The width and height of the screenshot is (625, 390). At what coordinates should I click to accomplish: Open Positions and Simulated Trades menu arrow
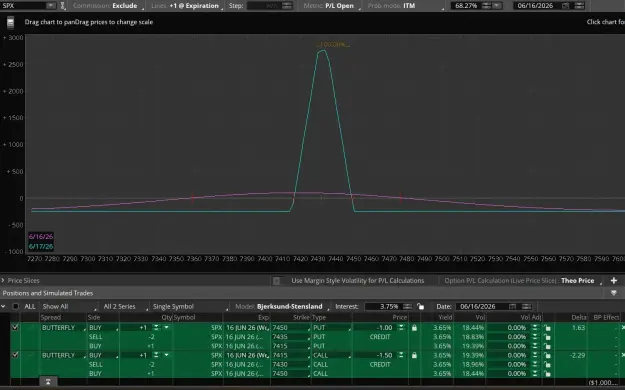614,293
